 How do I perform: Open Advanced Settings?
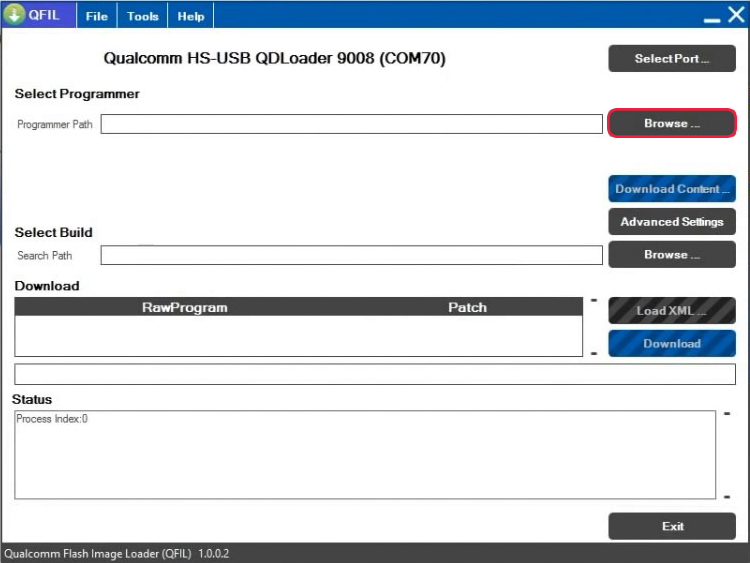point(671,222)
